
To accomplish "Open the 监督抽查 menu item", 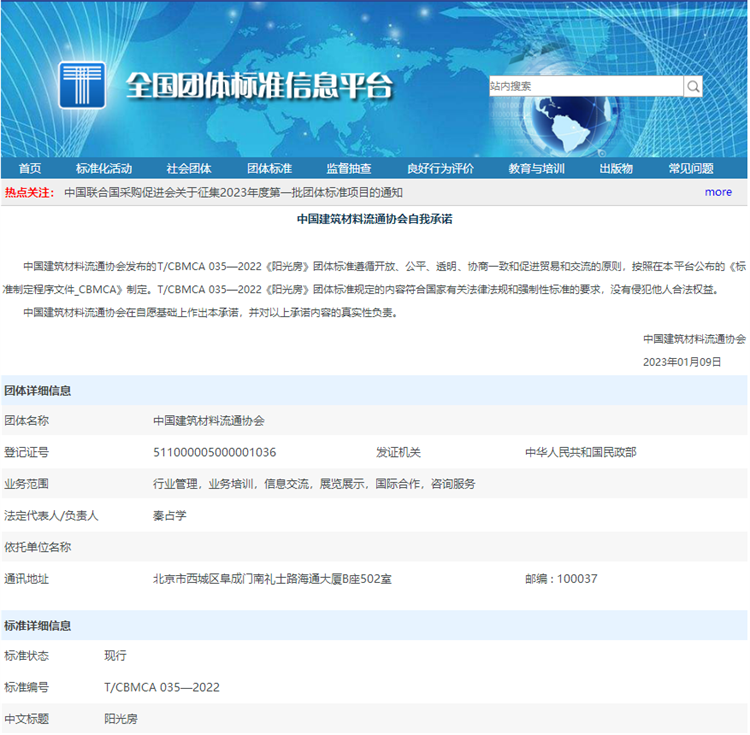I will pos(349,168).
